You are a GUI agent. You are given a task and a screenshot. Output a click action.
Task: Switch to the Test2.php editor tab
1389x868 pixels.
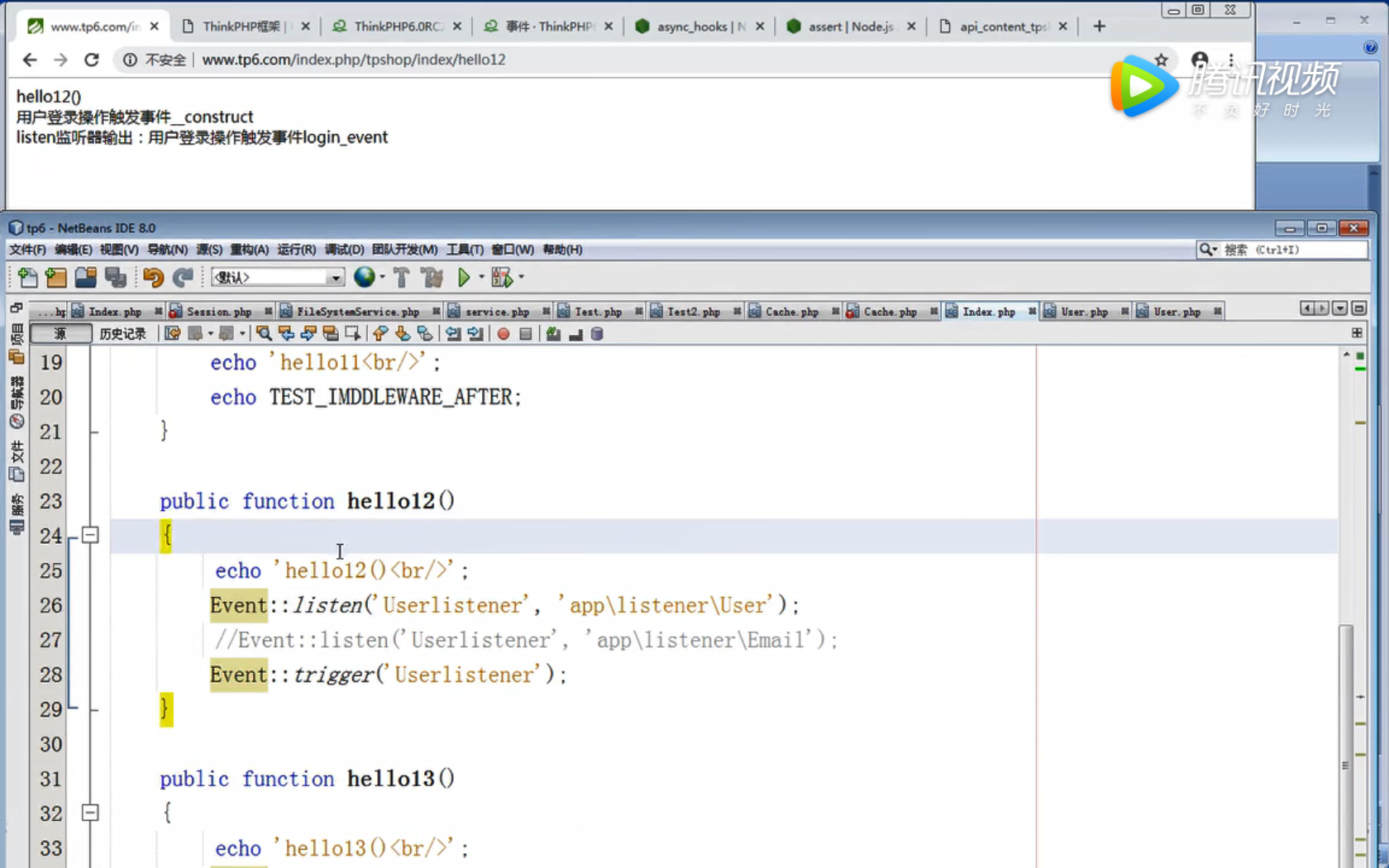[694, 312]
